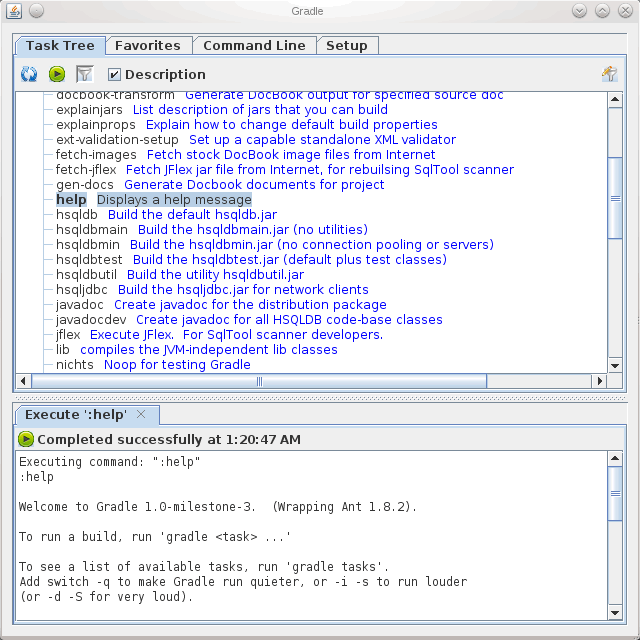Click the edit filter icon at toolbar right
640x640 pixels.
(x=609, y=74)
